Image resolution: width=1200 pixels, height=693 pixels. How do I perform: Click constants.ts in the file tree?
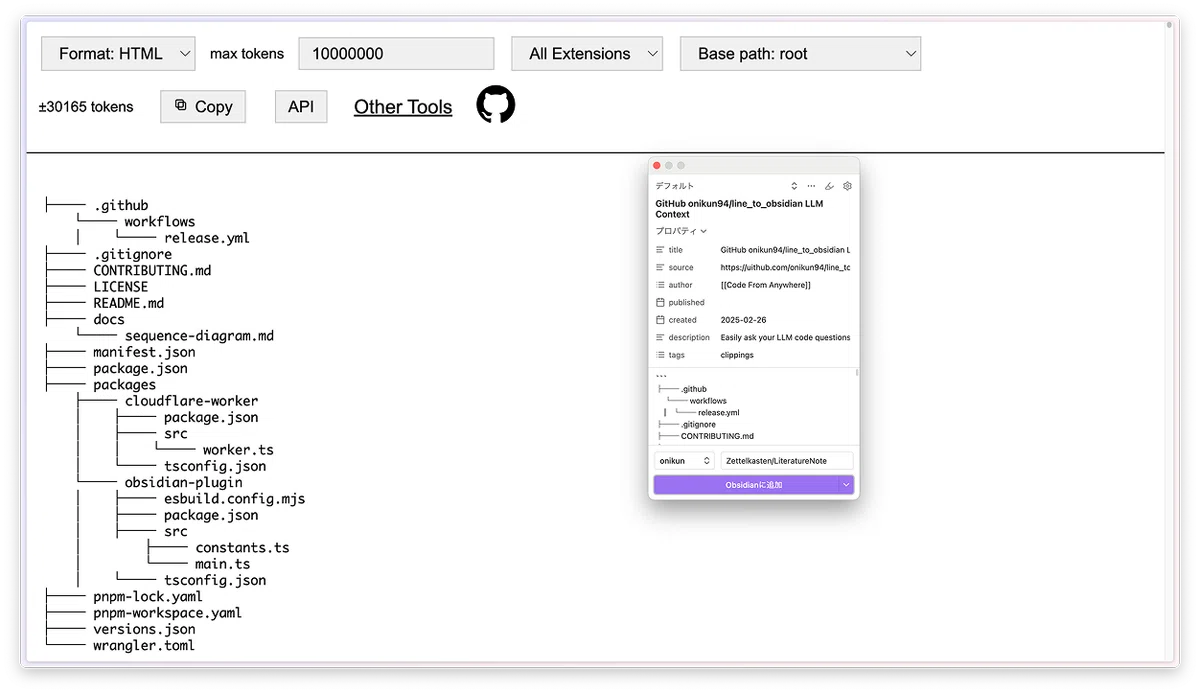click(x=242, y=548)
